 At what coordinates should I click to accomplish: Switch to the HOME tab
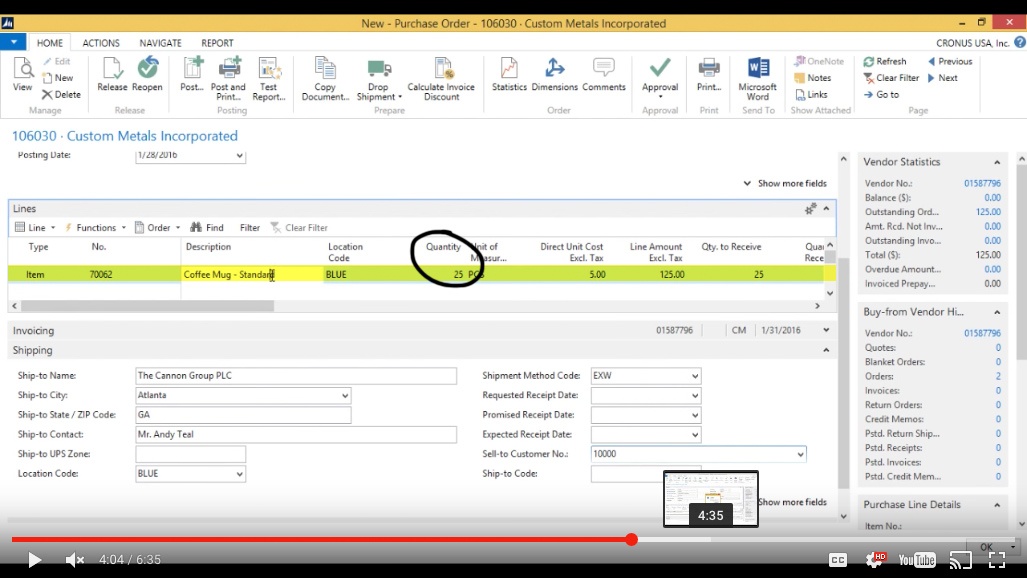tap(50, 43)
